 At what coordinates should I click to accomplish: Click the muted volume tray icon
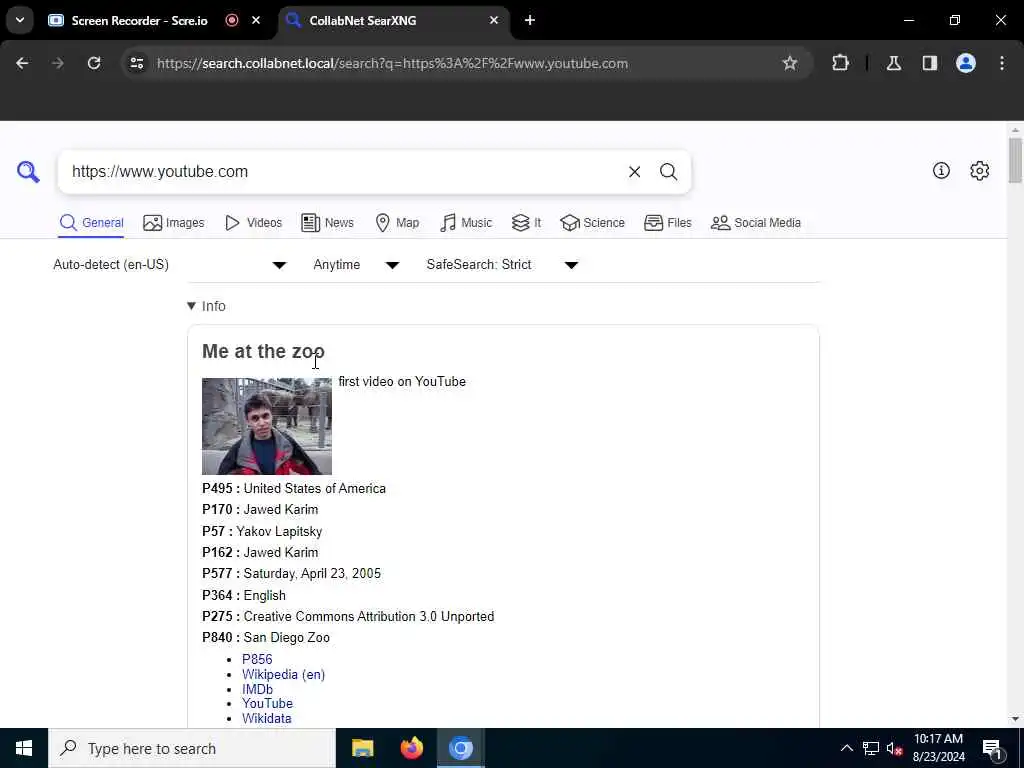click(x=894, y=748)
